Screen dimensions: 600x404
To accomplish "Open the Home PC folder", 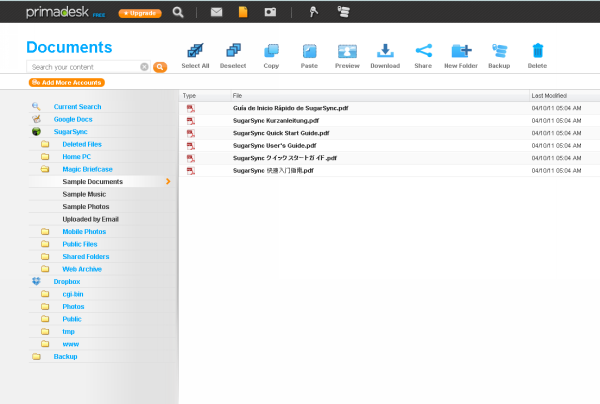I will pyautogui.click(x=77, y=157).
